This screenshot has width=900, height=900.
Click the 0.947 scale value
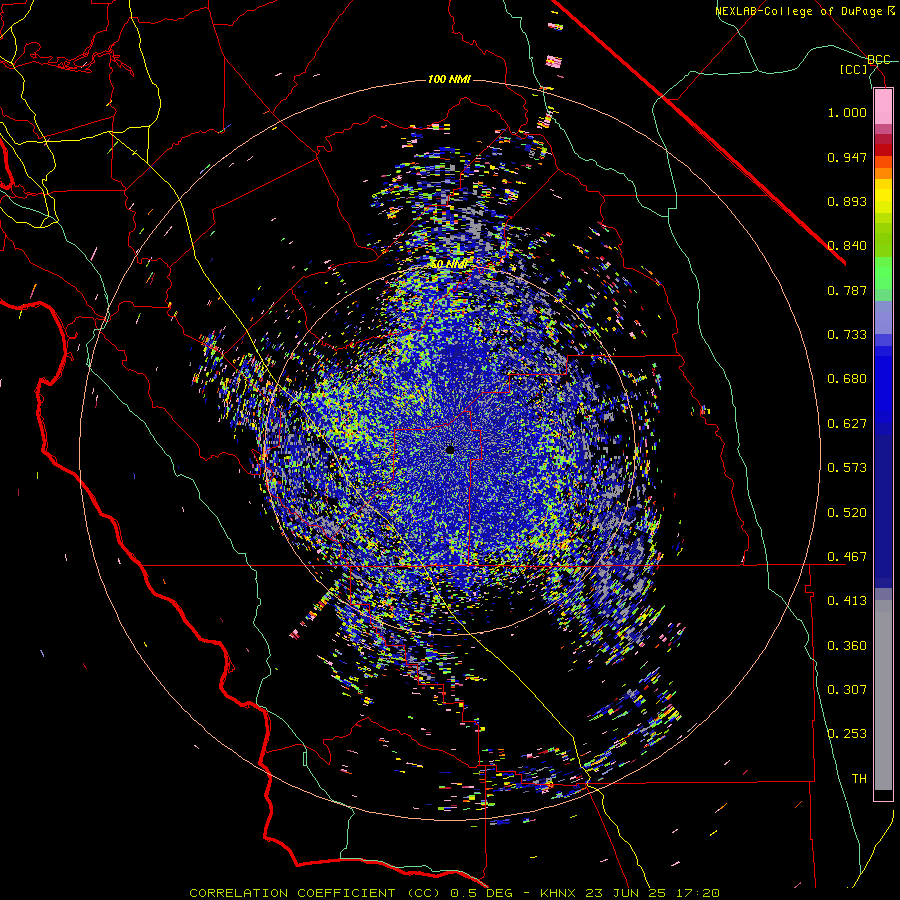[847, 157]
